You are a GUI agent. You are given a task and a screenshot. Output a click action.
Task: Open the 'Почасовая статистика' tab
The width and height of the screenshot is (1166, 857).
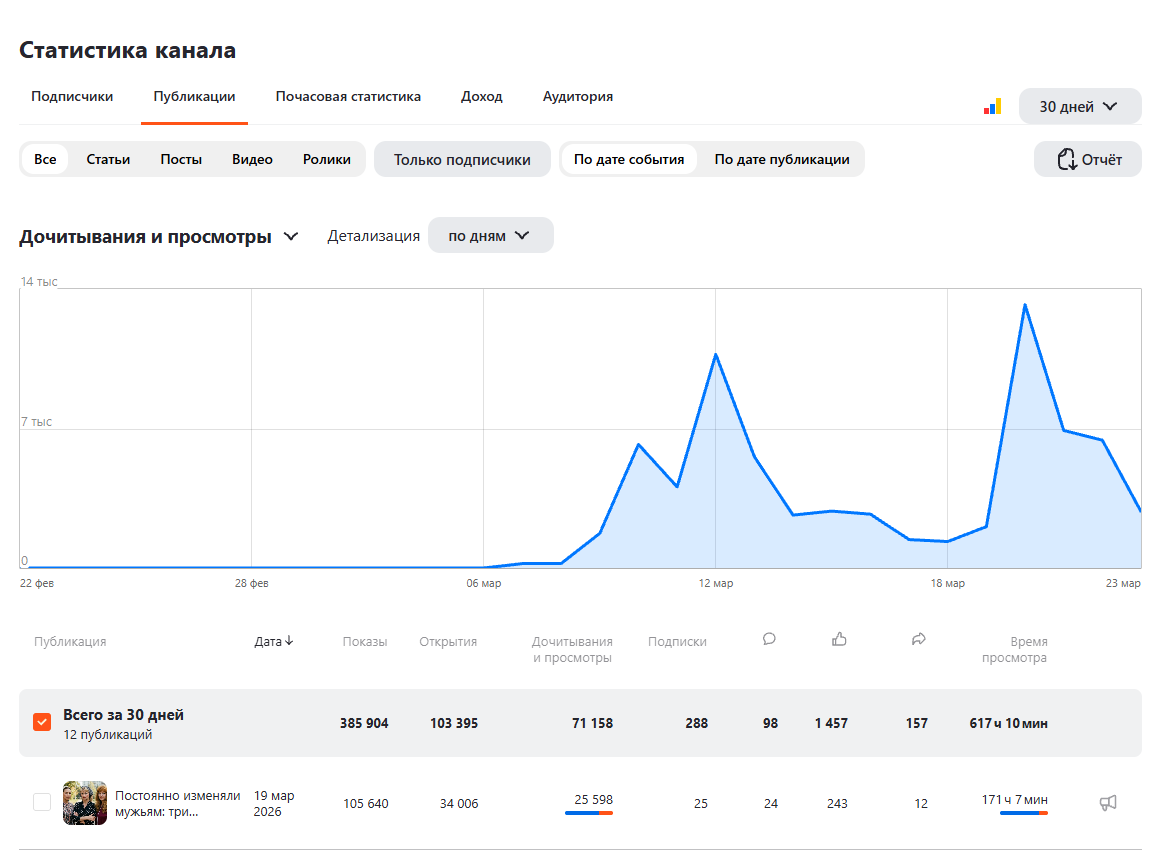pyautogui.click(x=348, y=97)
